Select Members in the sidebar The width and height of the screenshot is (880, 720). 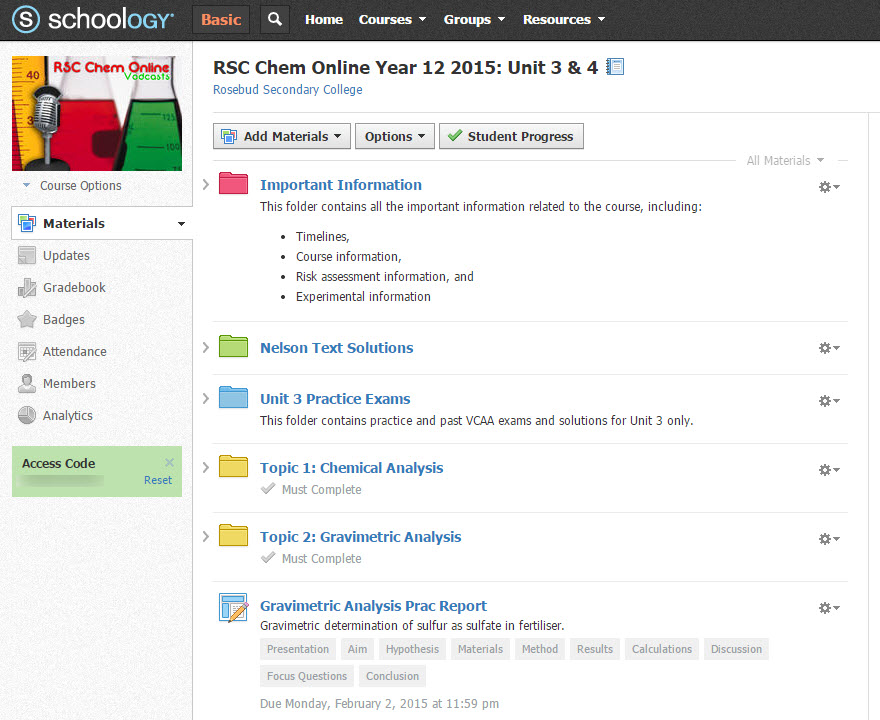point(69,383)
